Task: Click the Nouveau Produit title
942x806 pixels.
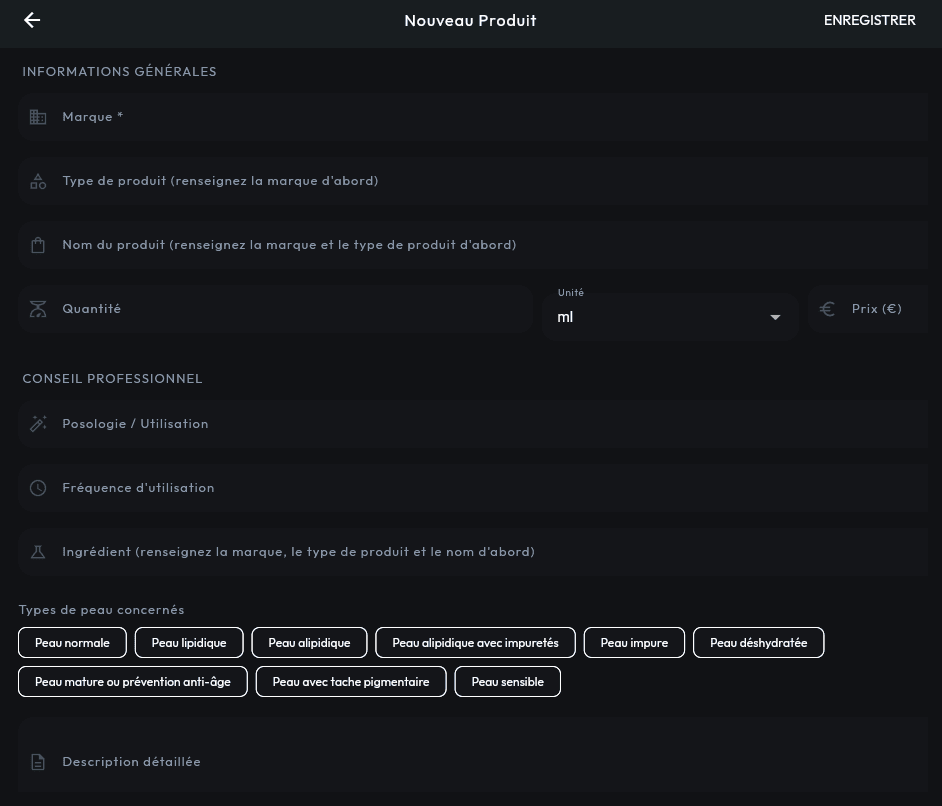Action: pos(470,20)
